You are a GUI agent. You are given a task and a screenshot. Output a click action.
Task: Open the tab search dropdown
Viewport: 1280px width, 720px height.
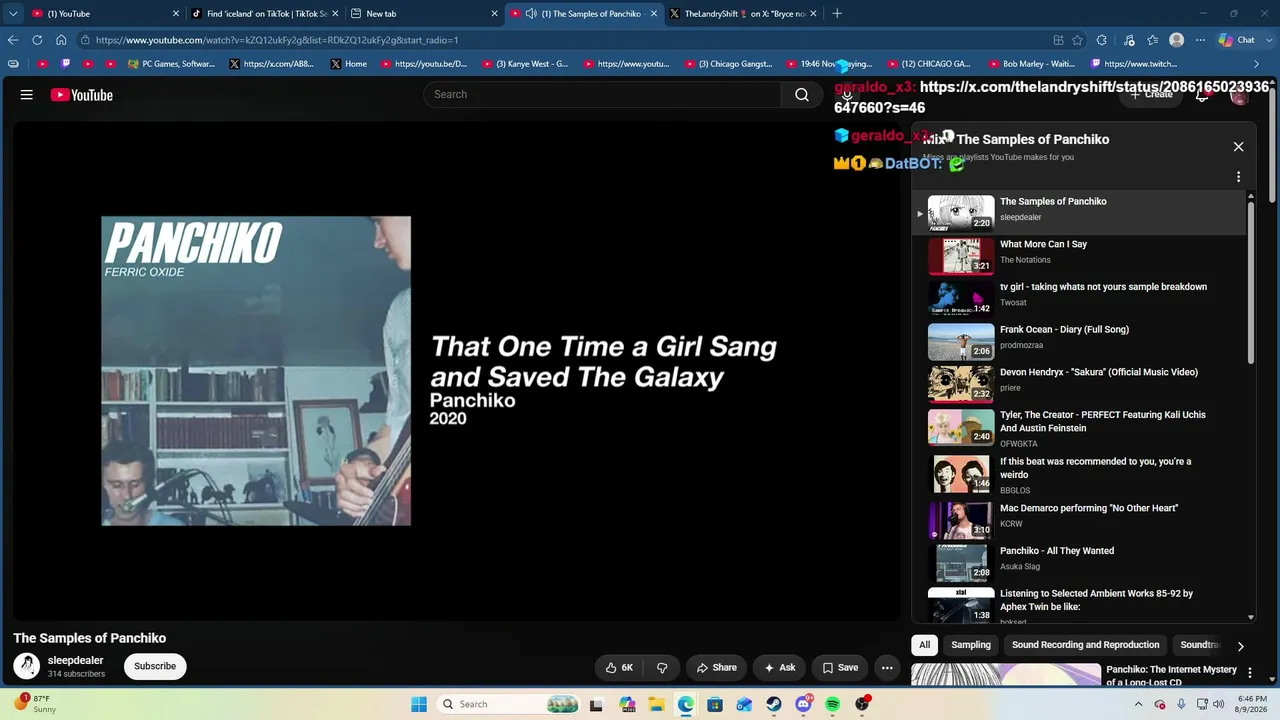(13, 14)
